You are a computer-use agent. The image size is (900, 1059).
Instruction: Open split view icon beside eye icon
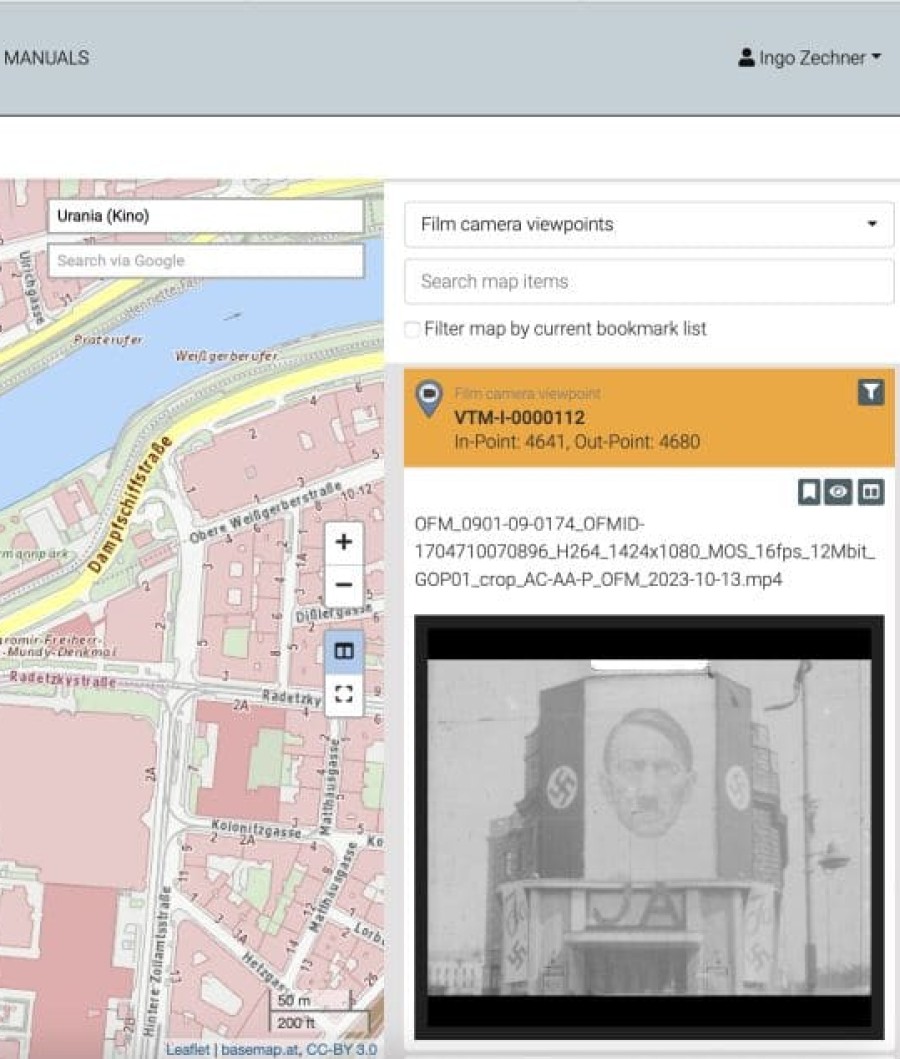tap(871, 492)
